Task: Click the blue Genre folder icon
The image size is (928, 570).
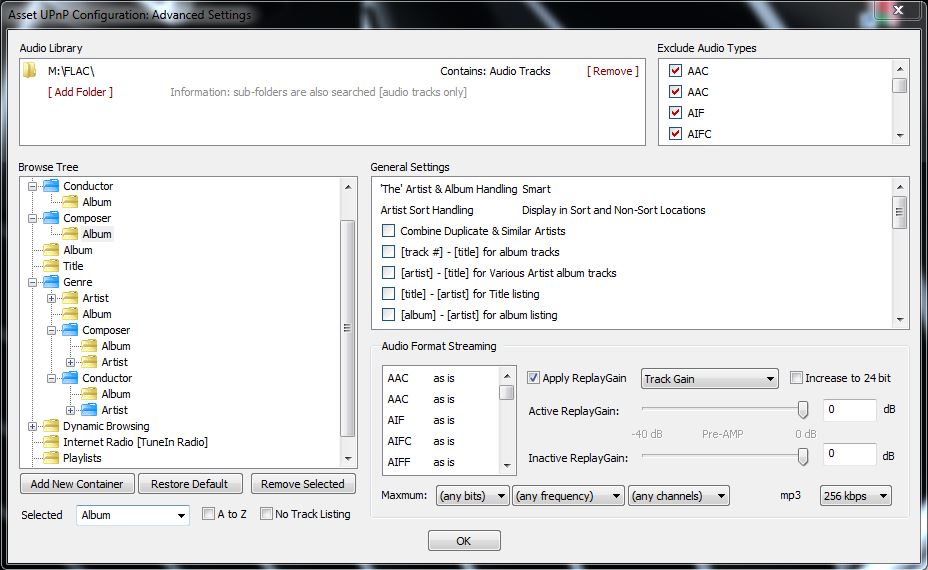Action: [50, 282]
